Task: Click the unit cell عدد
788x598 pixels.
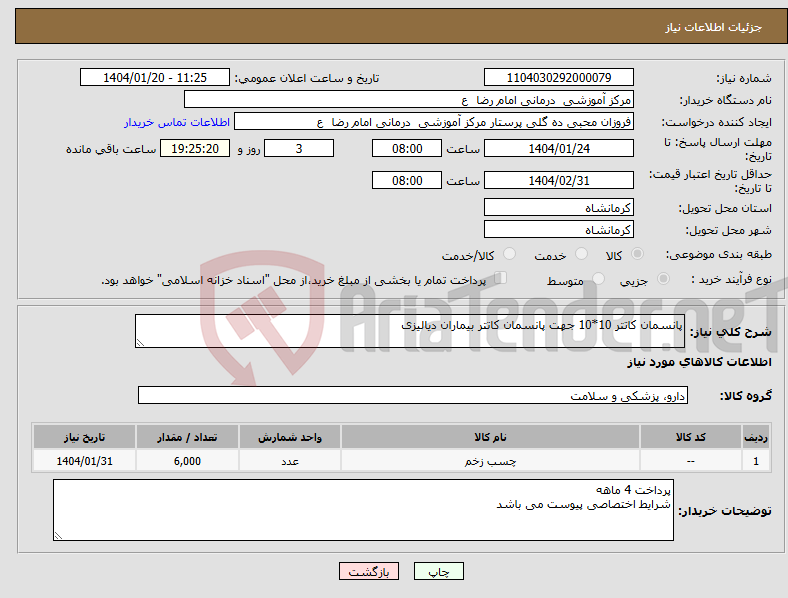Action: 290,460
